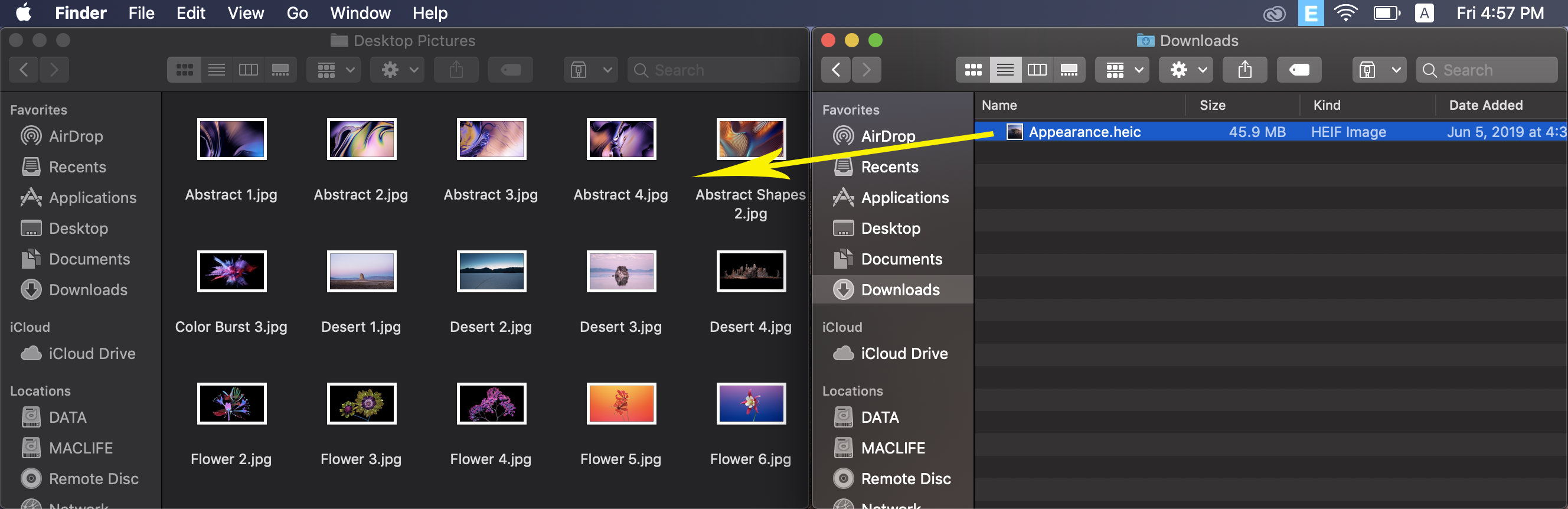Screen dimensions: 1568x509
Task: Select AirDrop in Downloads window sidebar
Action: 893,136
